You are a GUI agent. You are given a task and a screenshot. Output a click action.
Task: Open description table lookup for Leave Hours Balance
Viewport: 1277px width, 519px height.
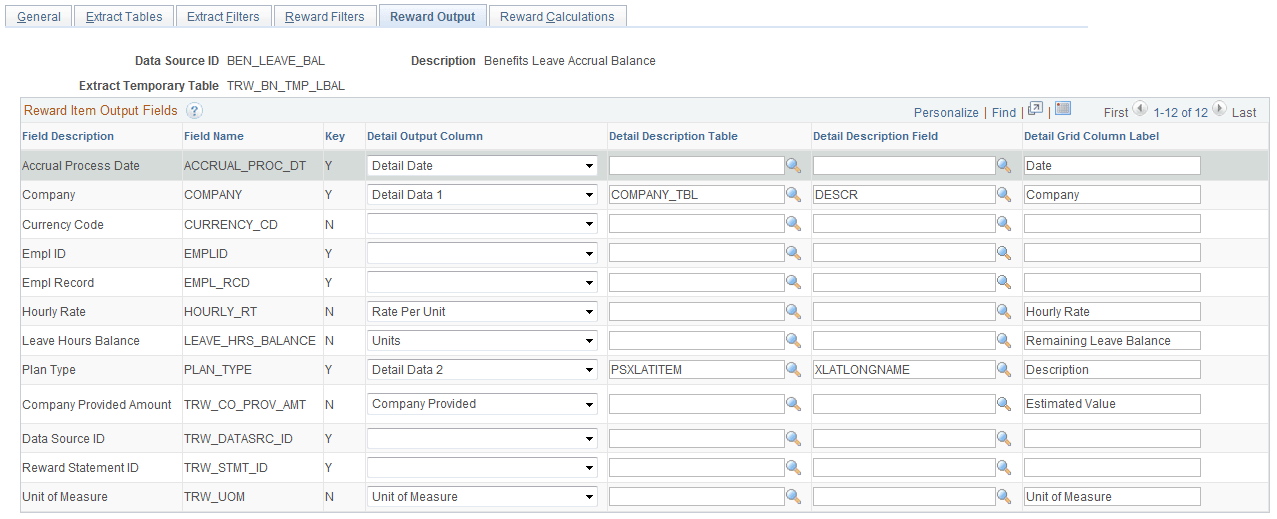794,340
